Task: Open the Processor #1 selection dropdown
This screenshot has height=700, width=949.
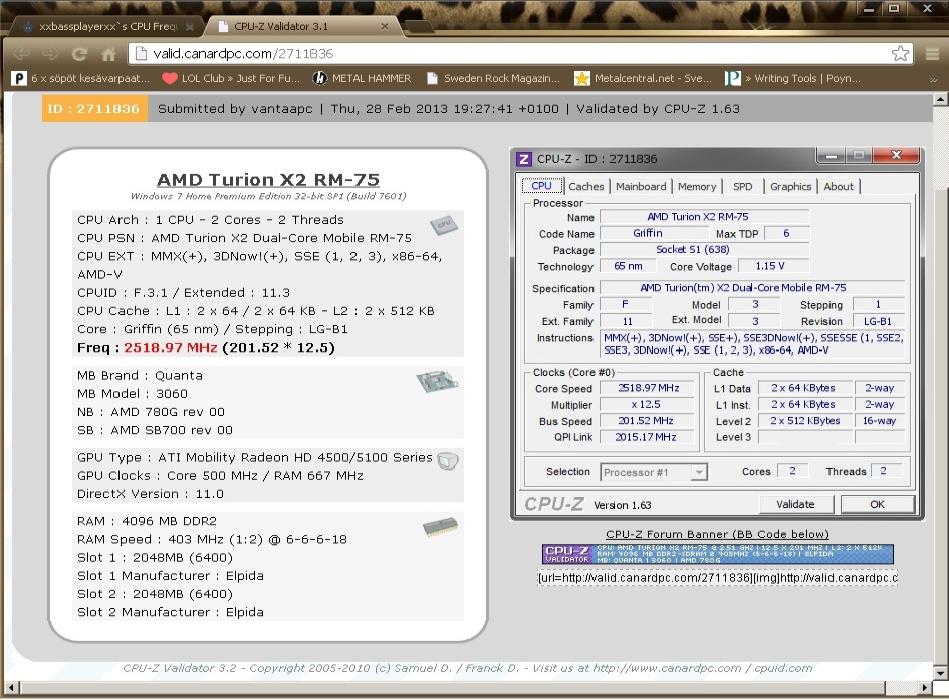Action: click(x=654, y=472)
